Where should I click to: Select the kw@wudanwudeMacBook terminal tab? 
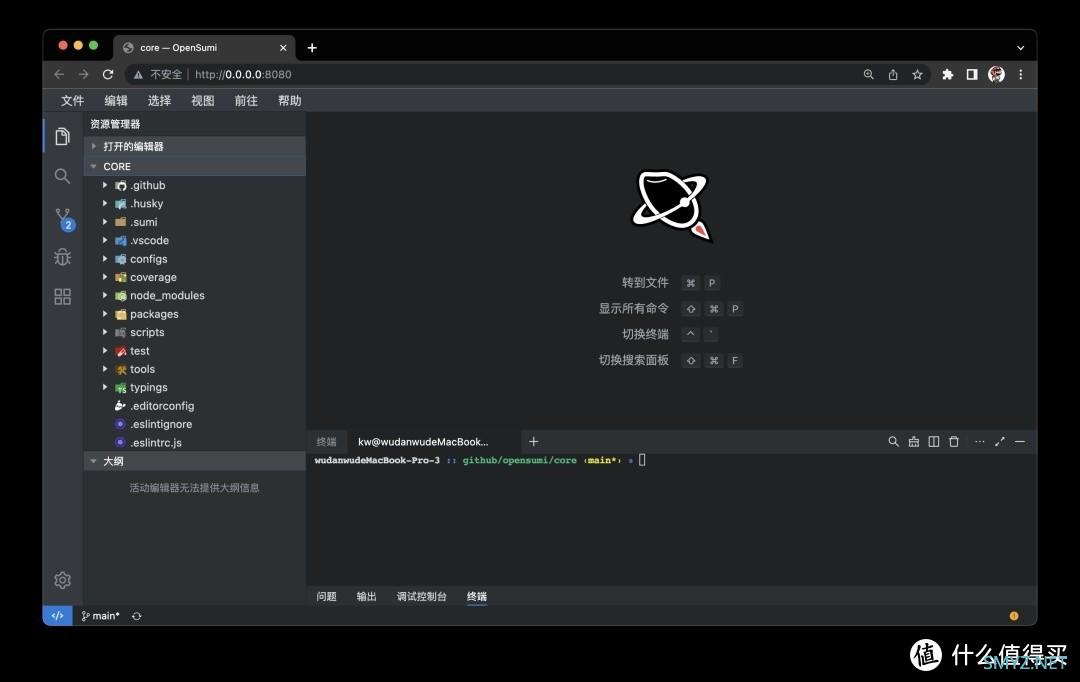click(433, 442)
